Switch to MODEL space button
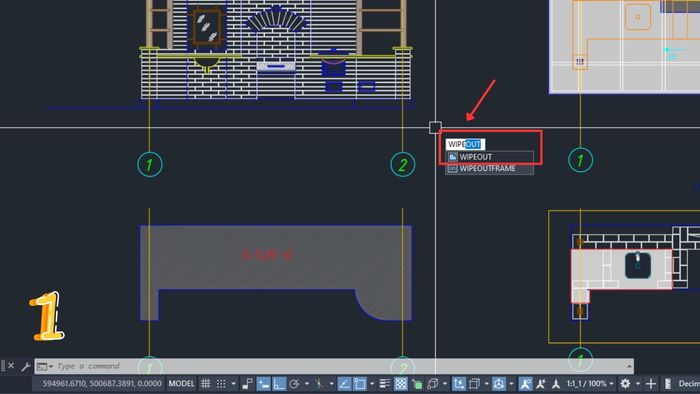The height and width of the screenshot is (394, 700). coord(181,384)
